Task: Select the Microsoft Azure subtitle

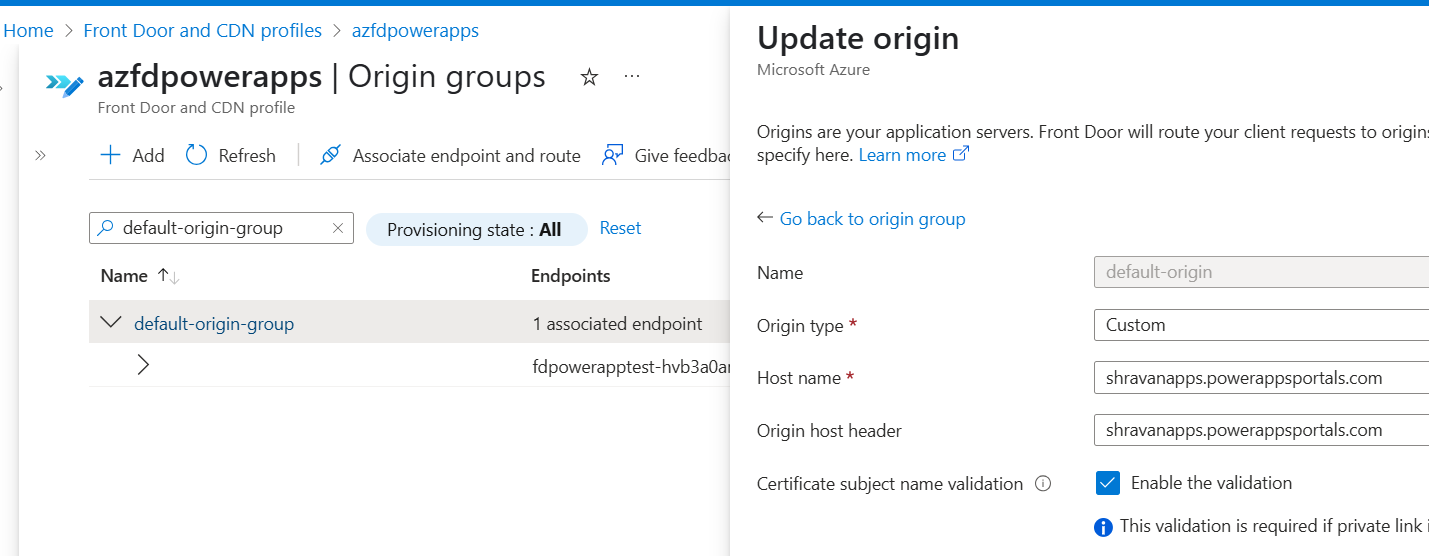Action: pos(813,70)
